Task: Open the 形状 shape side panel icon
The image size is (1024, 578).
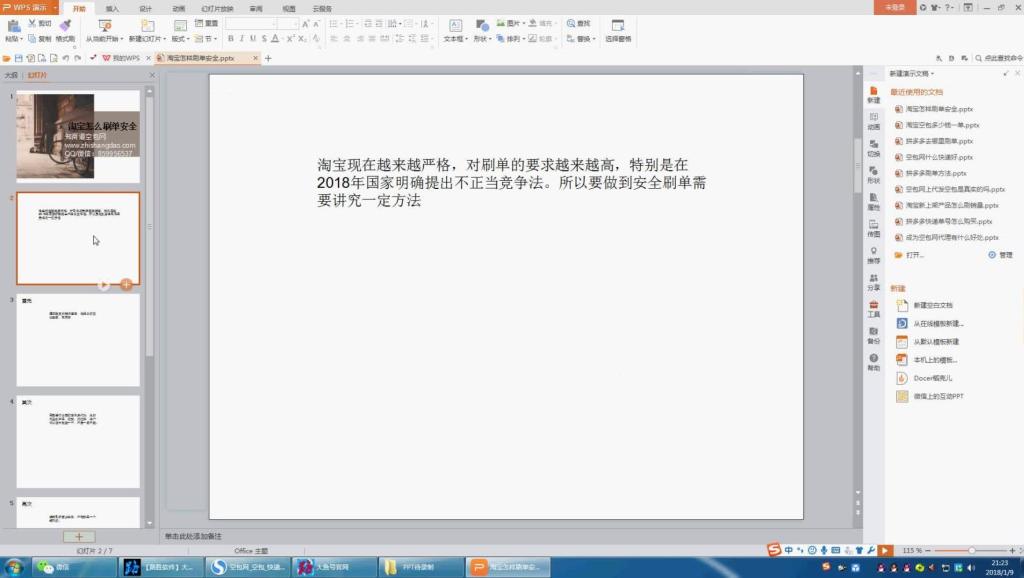Action: coord(873,175)
